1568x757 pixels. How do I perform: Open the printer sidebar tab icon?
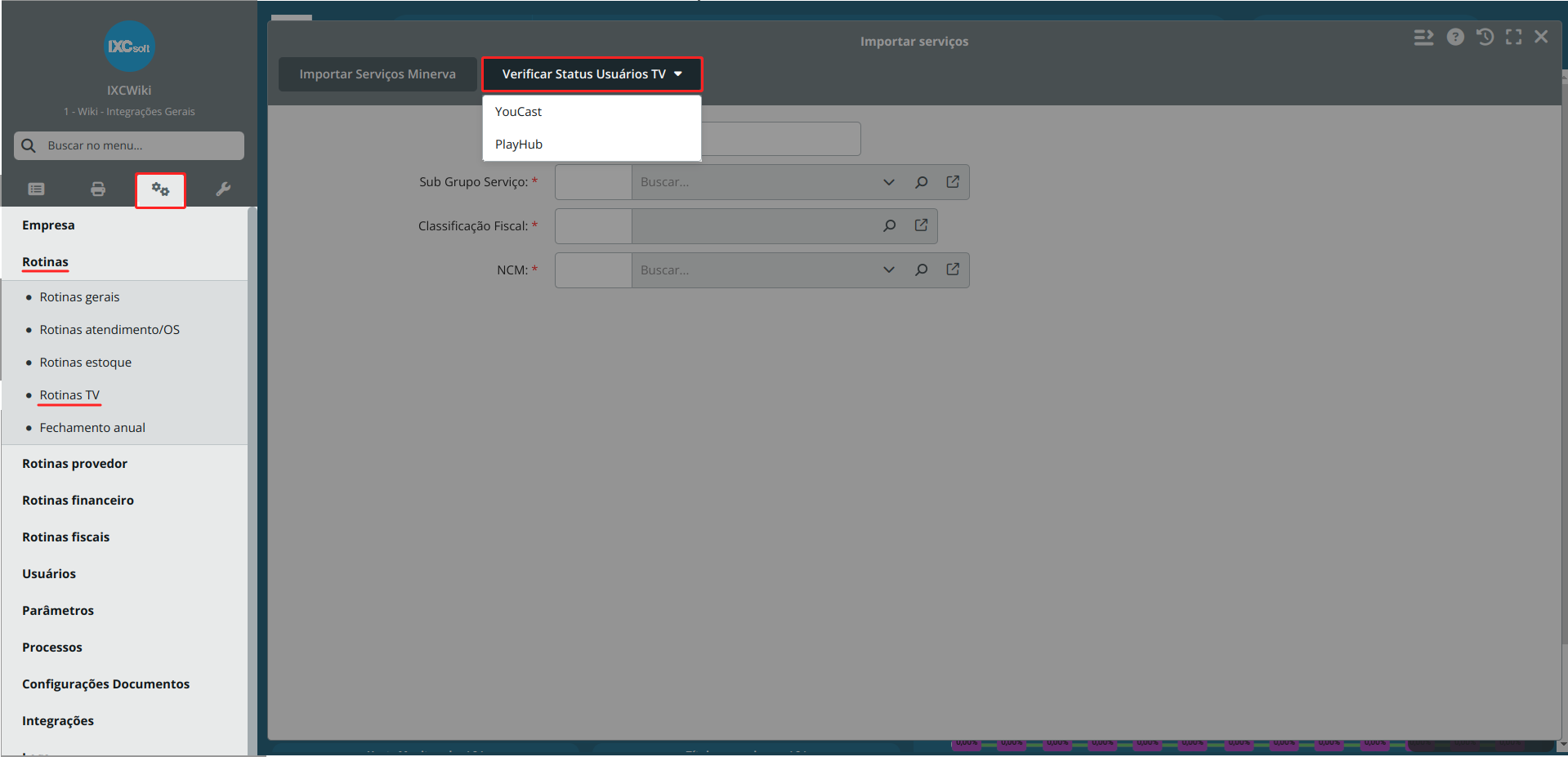[x=98, y=189]
